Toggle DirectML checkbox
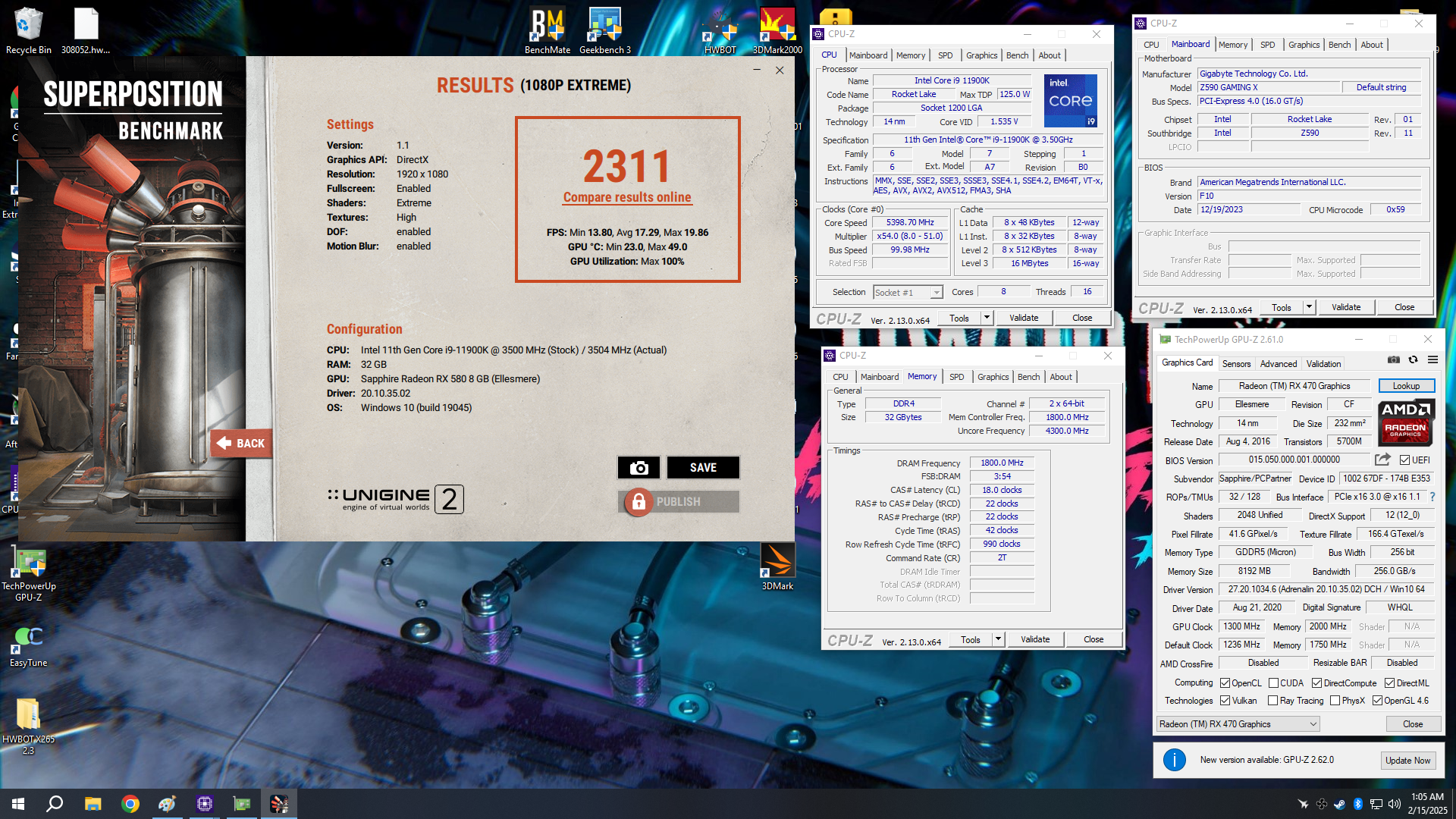This screenshot has height=819, width=1456. click(x=1389, y=683)
